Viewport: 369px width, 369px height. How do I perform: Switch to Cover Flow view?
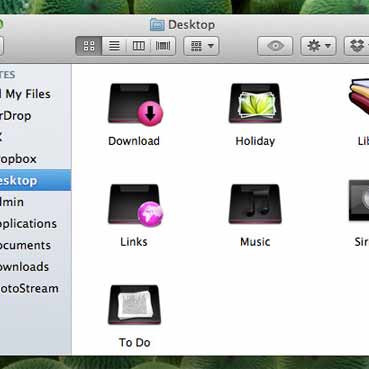click(163, 46)
